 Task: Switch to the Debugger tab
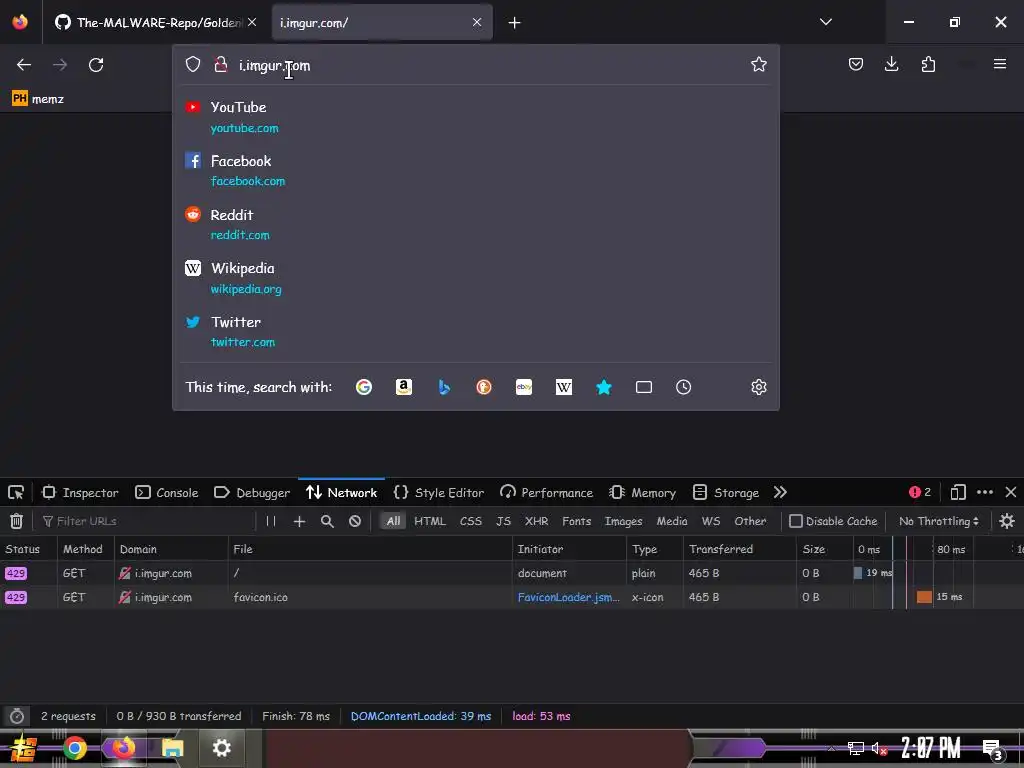click(252, 492)
